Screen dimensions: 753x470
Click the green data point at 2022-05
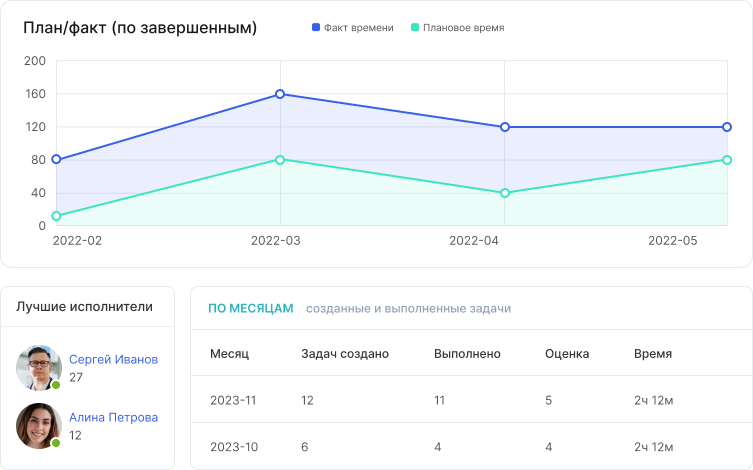[727, 160]
